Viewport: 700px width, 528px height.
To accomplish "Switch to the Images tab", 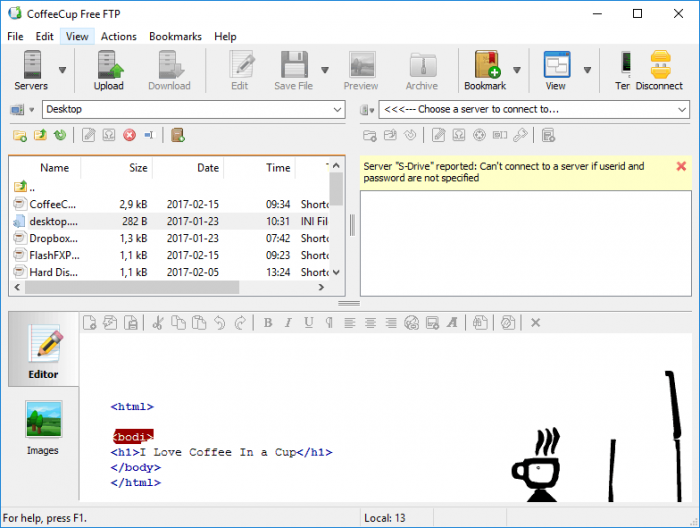I will click(x=43, y=428).
